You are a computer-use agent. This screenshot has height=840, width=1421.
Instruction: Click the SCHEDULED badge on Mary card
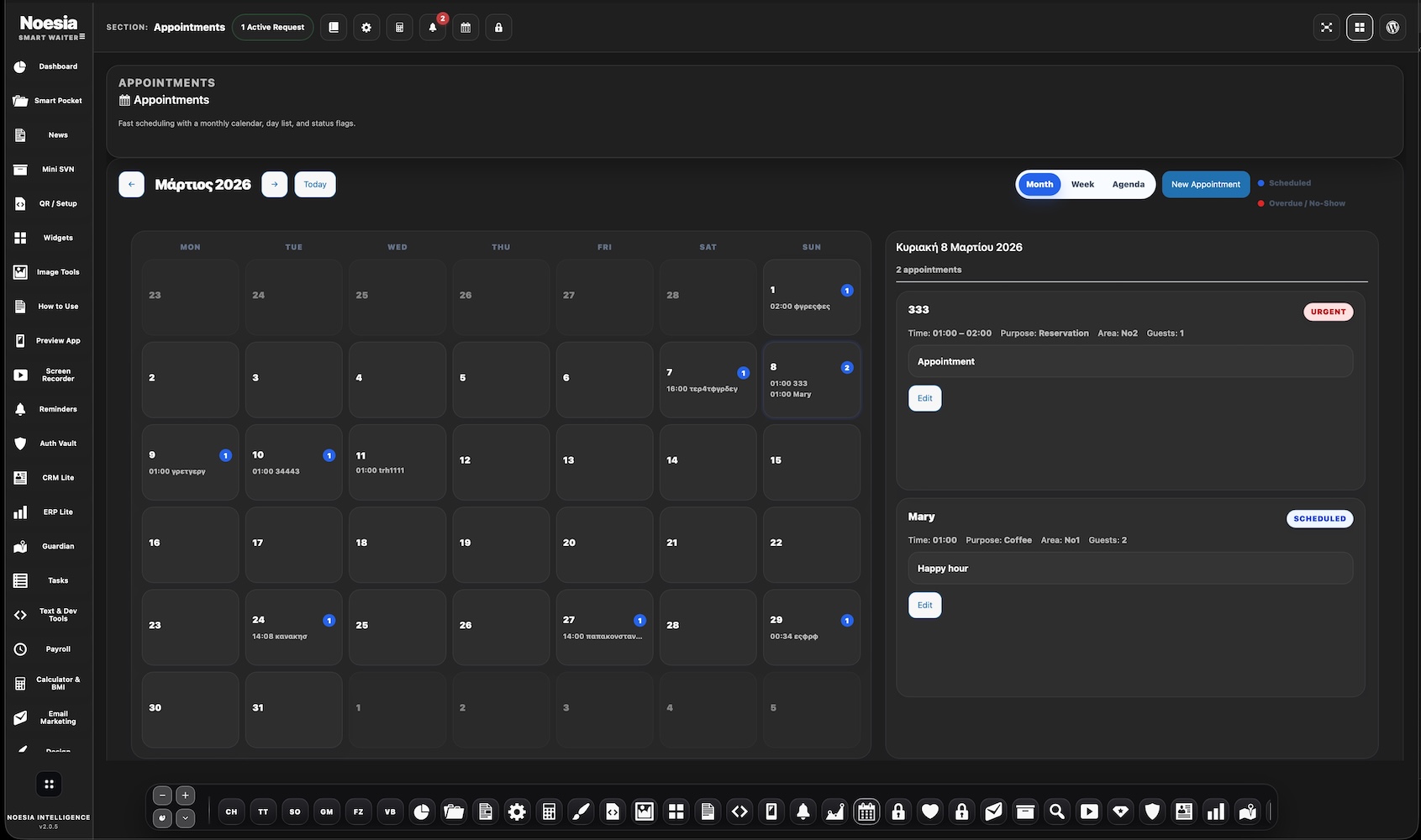1319,518
